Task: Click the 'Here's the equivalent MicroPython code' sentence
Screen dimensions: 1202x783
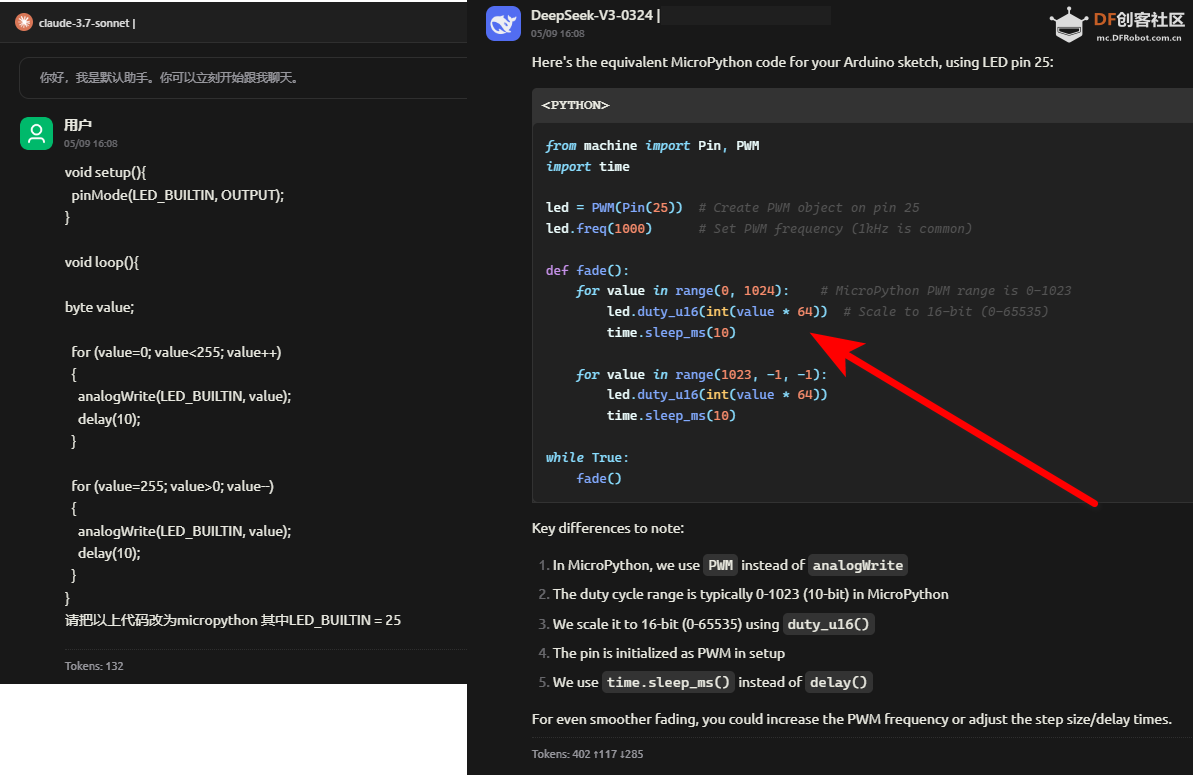Action: [x=793, y=62]
